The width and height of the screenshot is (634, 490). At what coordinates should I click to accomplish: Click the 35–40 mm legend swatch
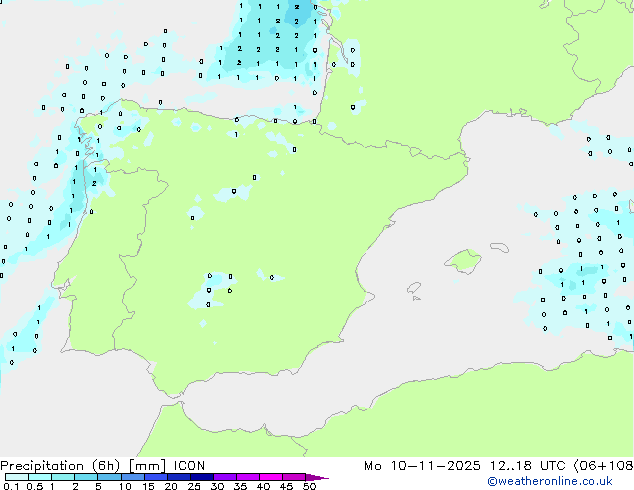(x=247, y=477)
